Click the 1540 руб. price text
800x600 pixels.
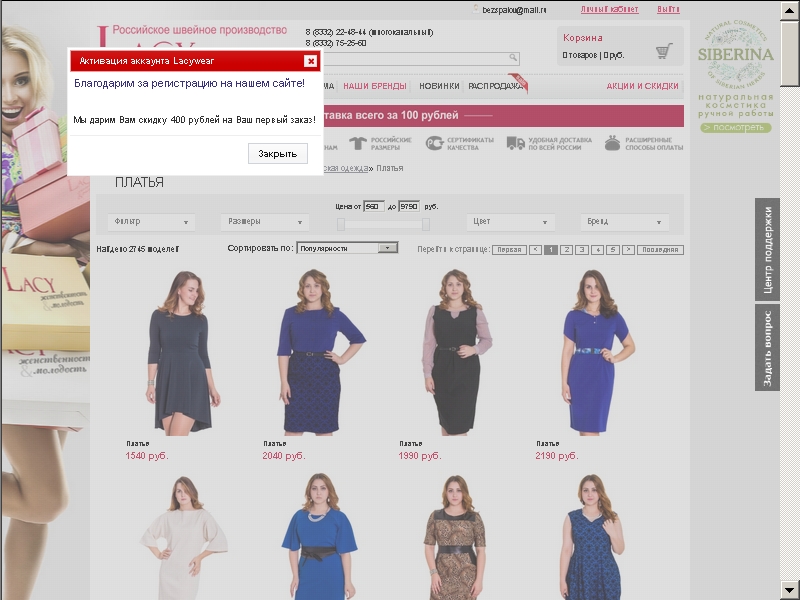click(x=147, y=456)
